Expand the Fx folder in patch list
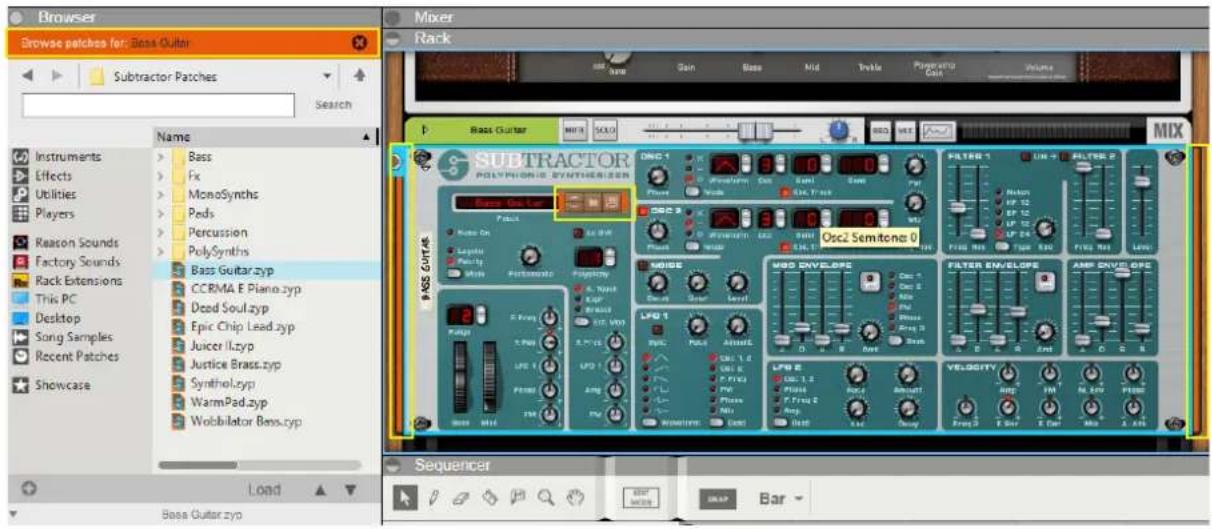 [x=160, y=176]
